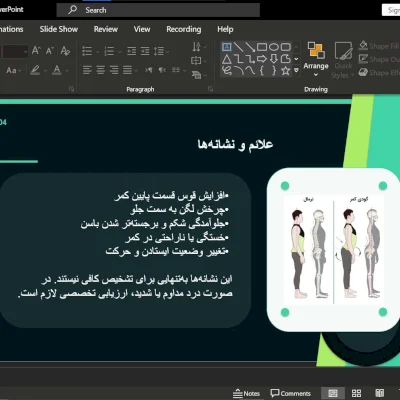Click the Clear All Formatting icon
This screenshot has width=400, height=400.
[65, 51]
